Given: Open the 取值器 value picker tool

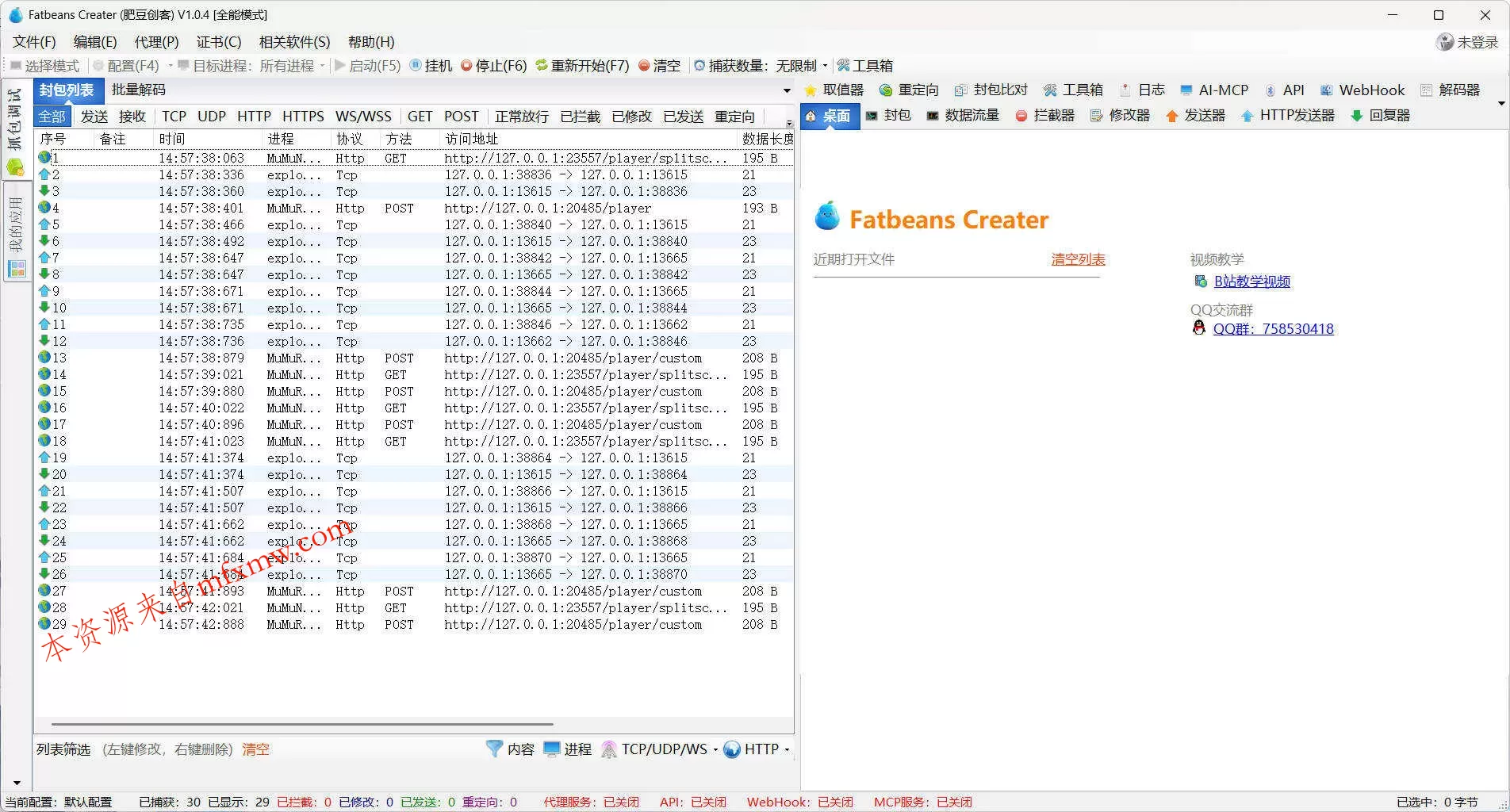Looking at the screenshot, I should tap(834, 90).
